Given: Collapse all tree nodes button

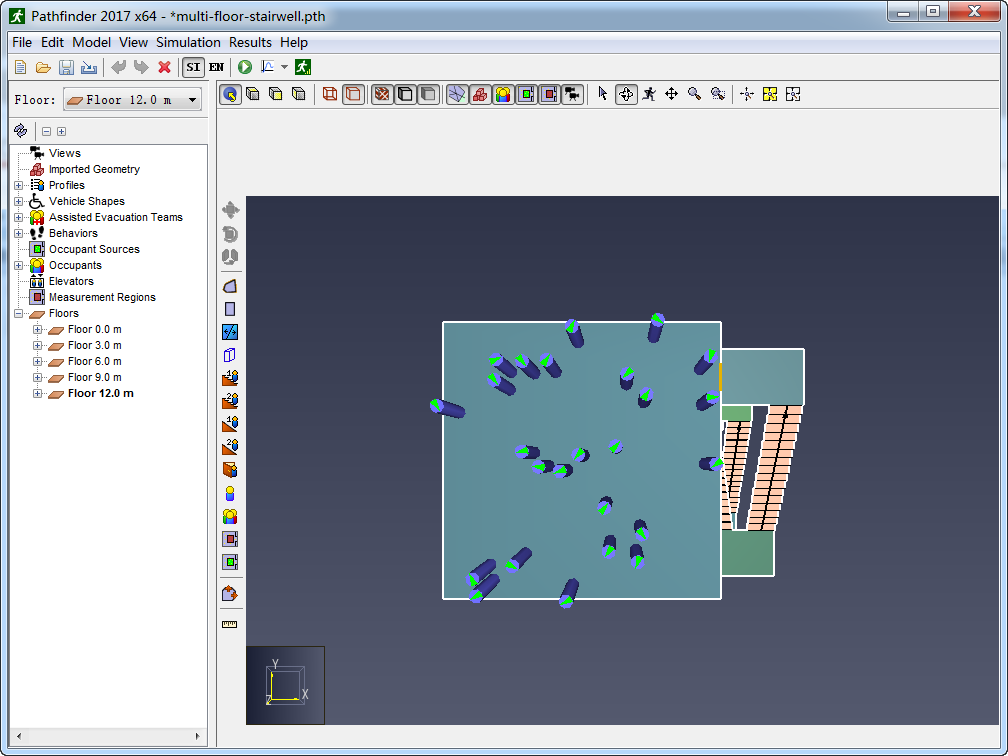Looking at the screenshot, I should 46,131.
